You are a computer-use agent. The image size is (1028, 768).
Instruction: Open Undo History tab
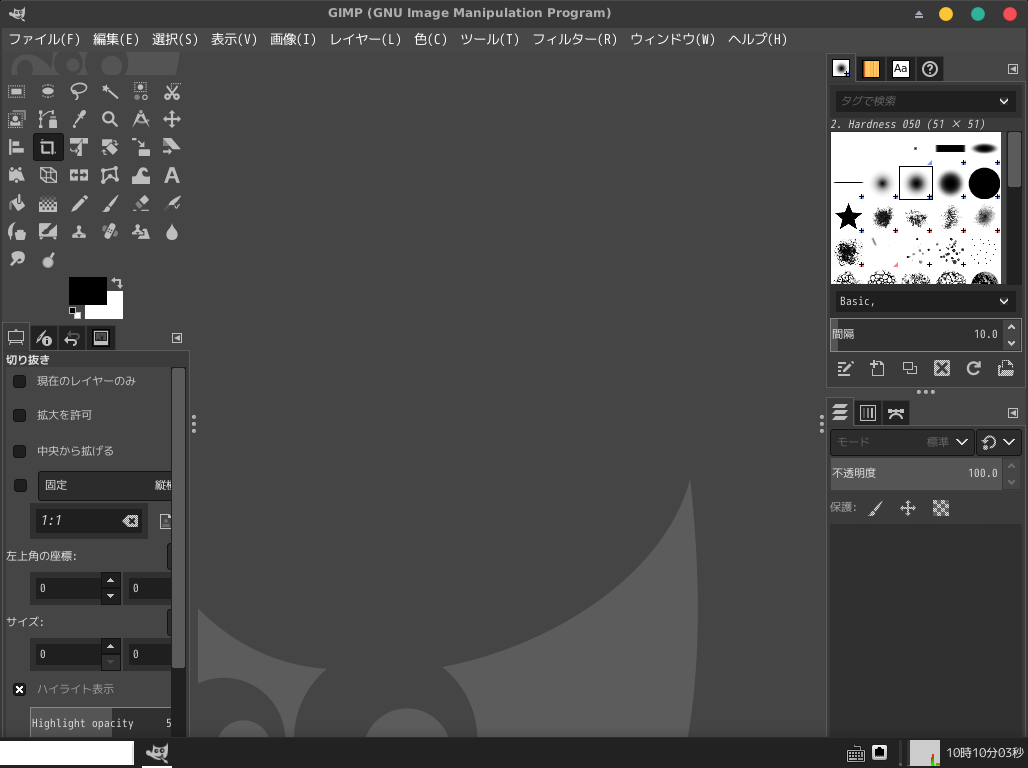72,338
